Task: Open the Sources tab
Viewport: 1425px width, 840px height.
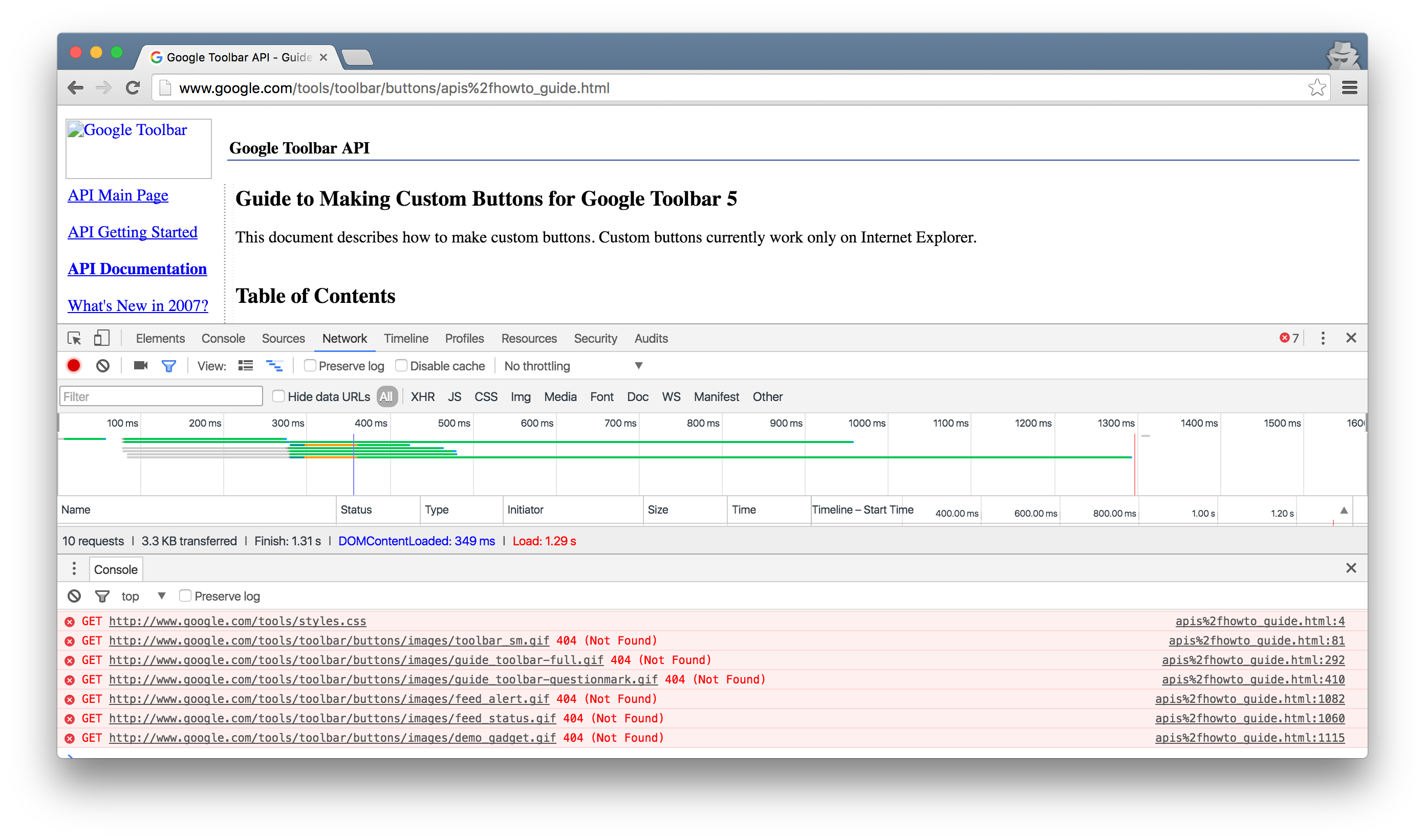Action: [283, 339]
